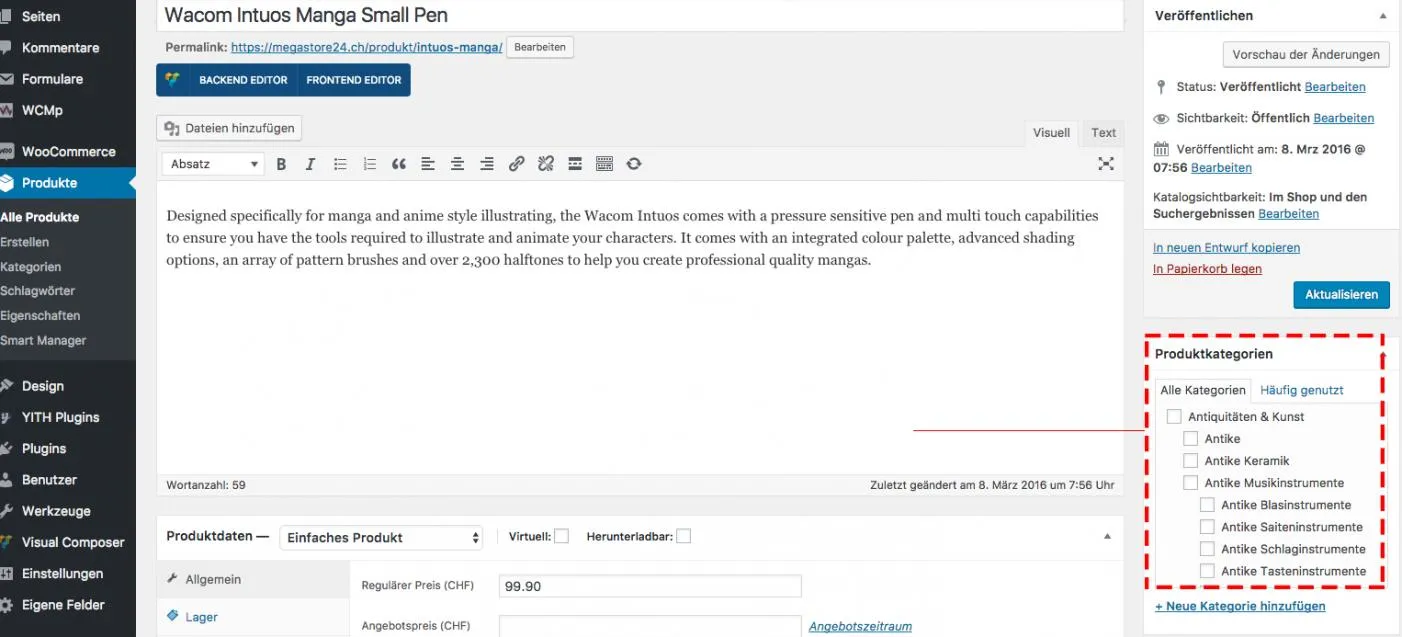Check the Antike Musikinstrumente category
Viewport: 1402px width, 637px height.
tap(1191, 483)
